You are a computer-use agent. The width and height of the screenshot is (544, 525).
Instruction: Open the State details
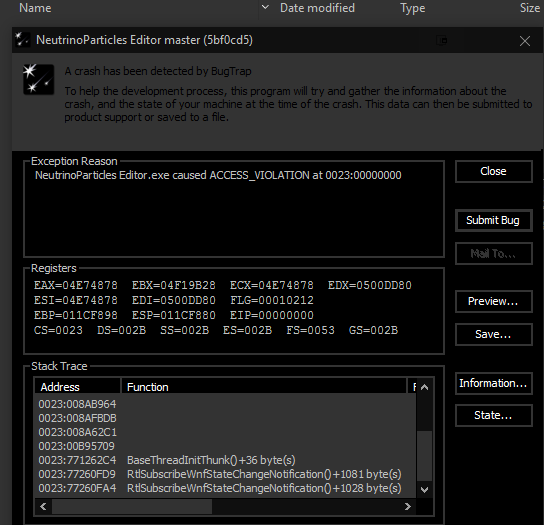(493, 415)
